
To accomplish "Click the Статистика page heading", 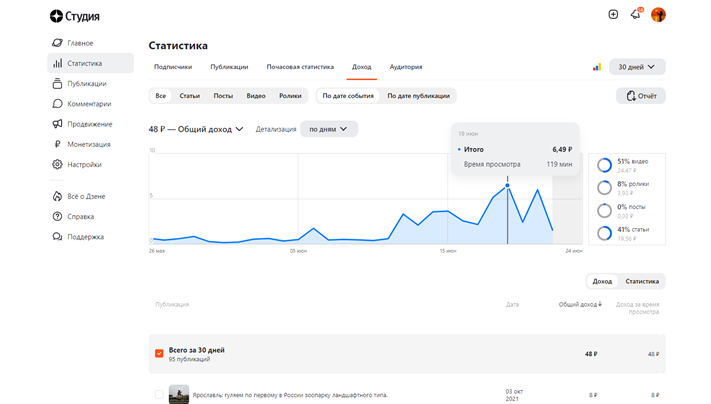I will coord(178,46).
